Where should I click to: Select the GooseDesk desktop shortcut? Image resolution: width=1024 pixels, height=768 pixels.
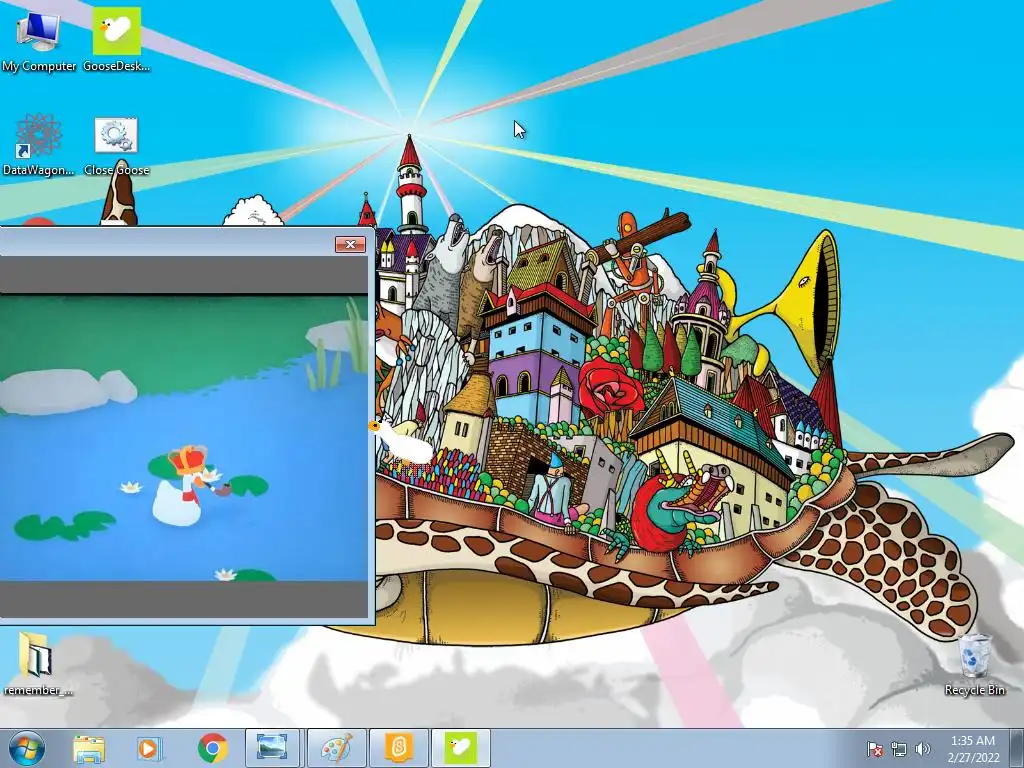[117, 40]
